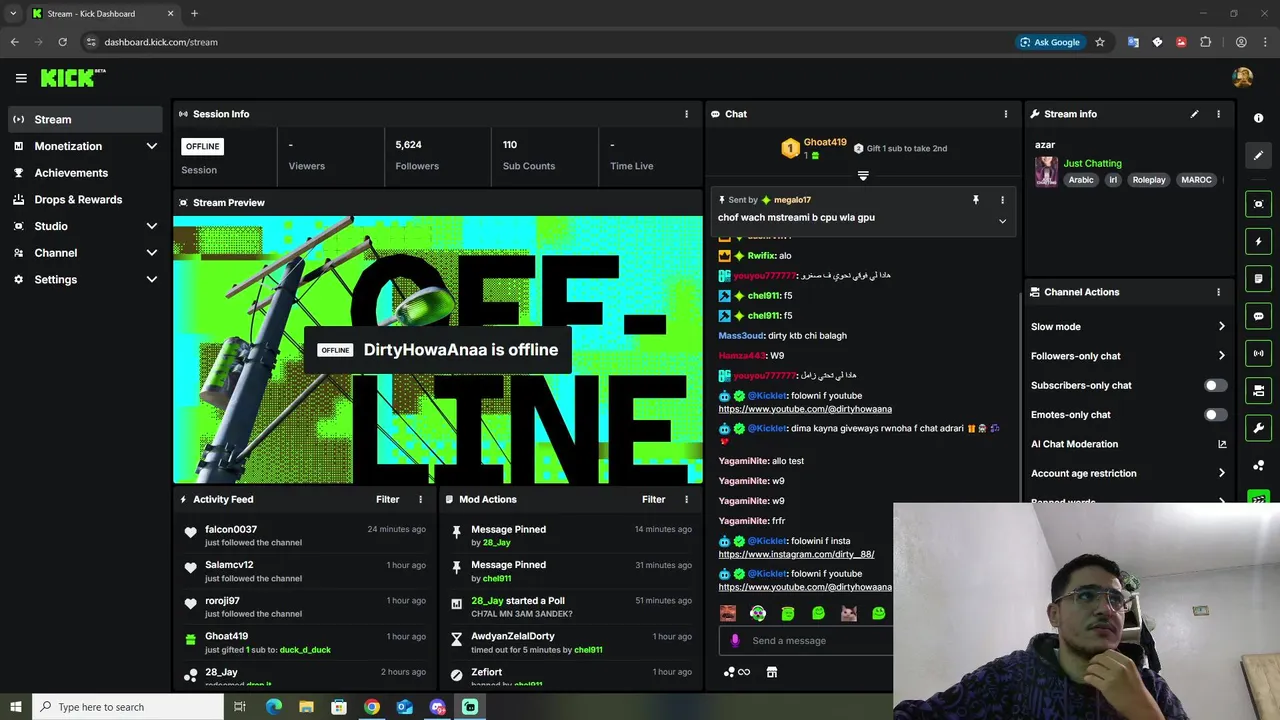
Task: Toggle the document widget in right sidebar
Action: (1258, 279)
